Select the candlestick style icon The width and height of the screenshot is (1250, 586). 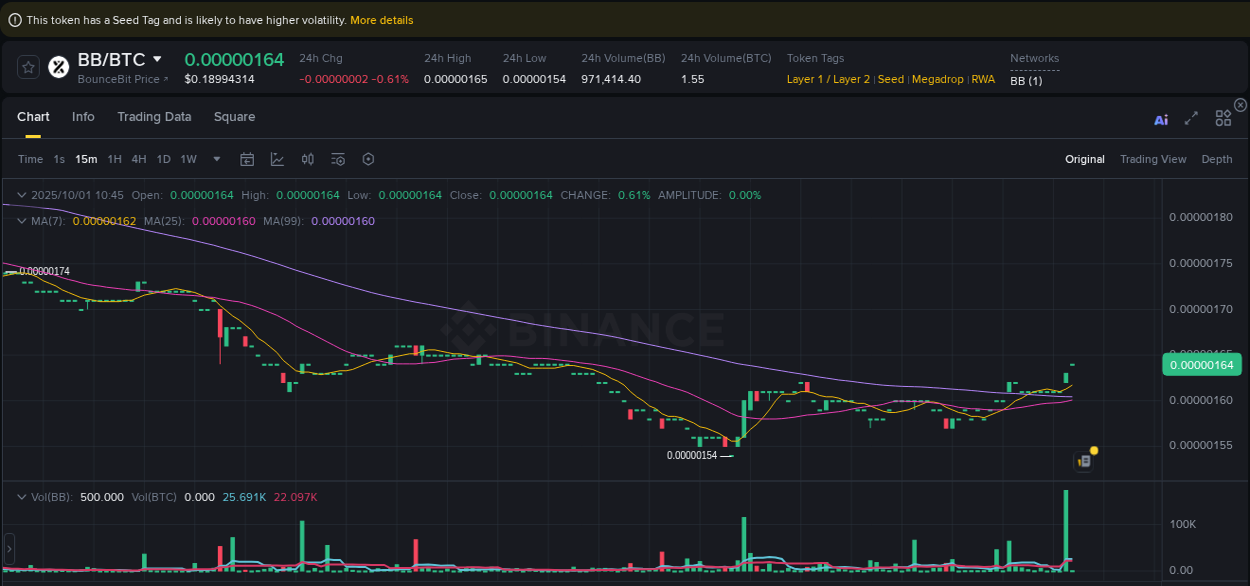point(307,158)
